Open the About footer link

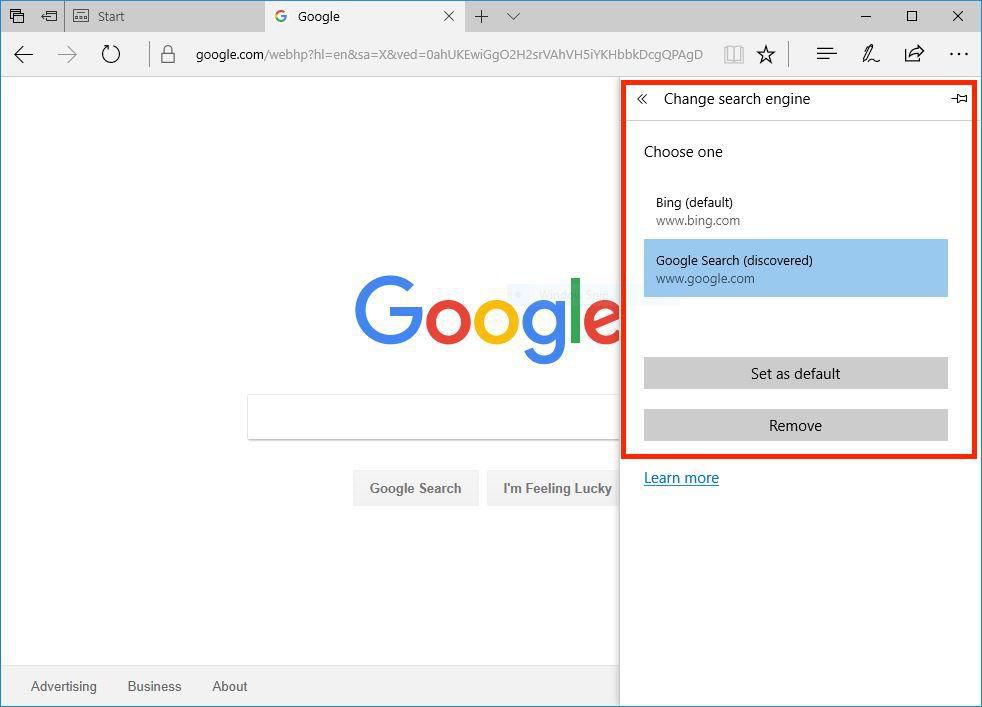pyautogui.click(x=230, y=686)
